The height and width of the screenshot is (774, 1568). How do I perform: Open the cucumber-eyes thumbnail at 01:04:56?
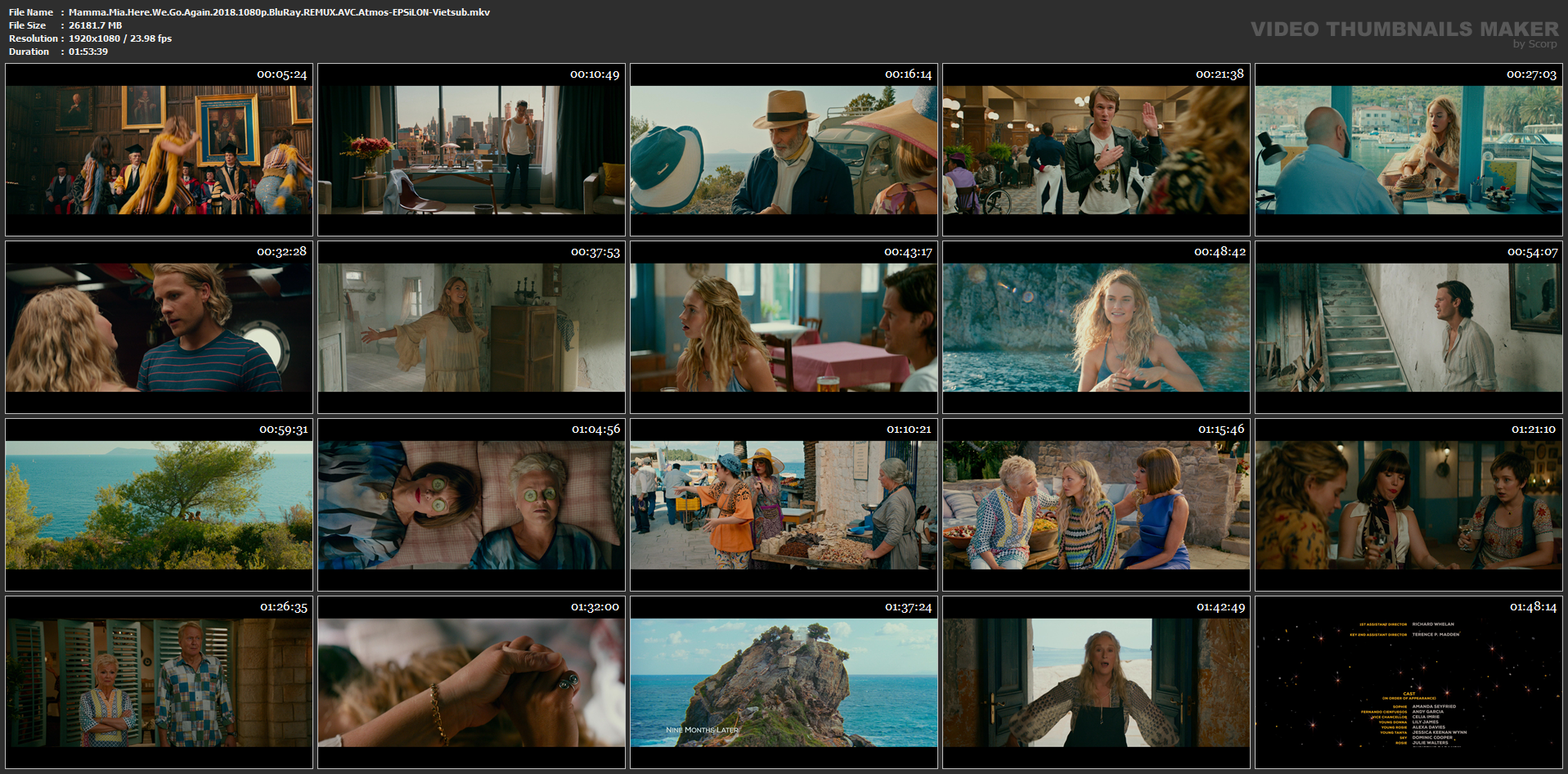tap(471, 505)
